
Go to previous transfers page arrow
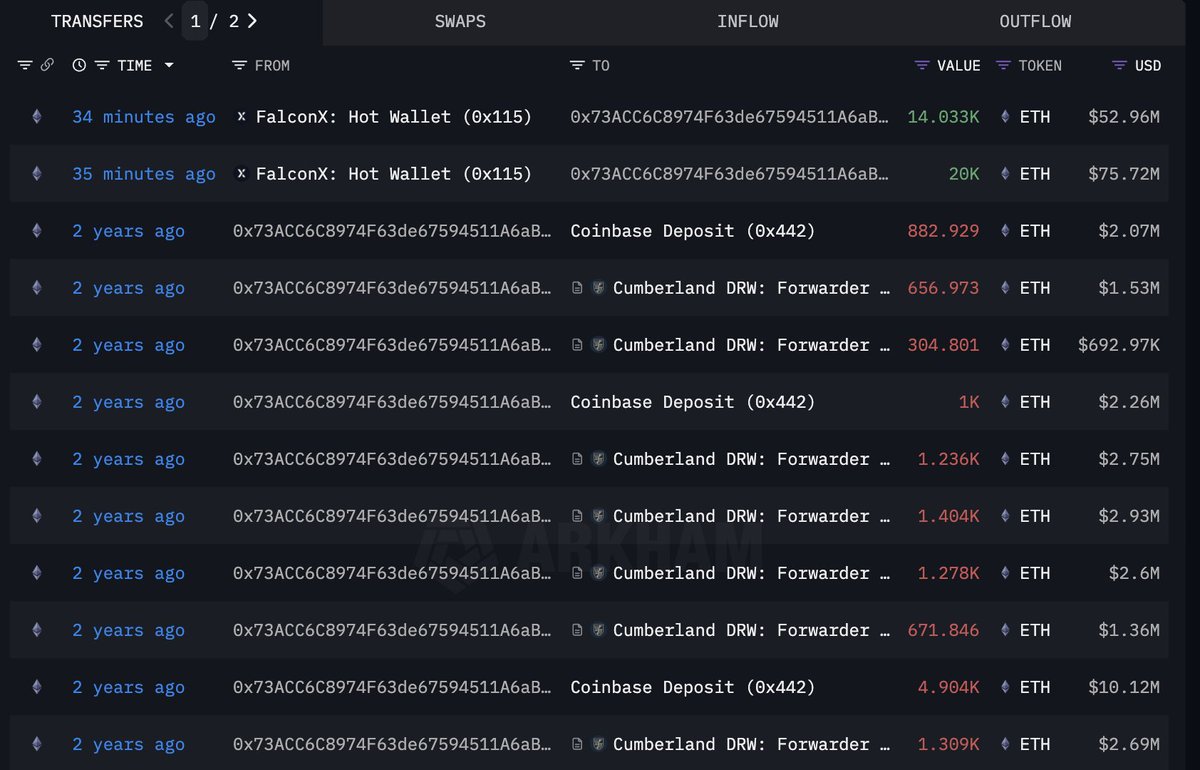[169, 21]
